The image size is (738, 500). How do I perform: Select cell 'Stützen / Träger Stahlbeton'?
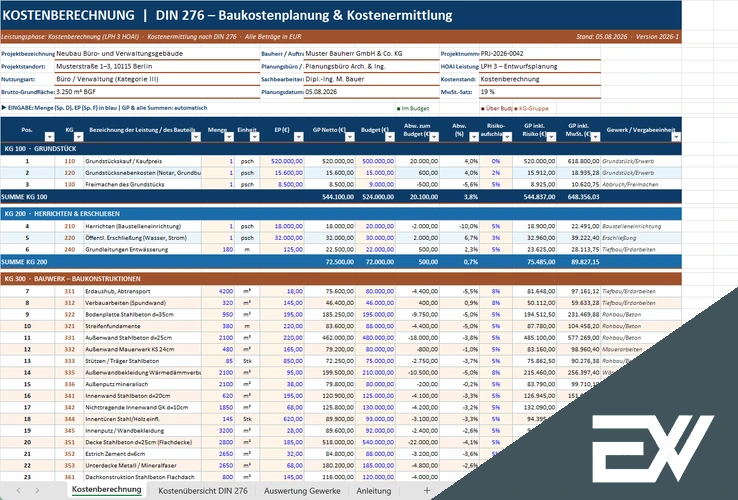pos(143,361)
